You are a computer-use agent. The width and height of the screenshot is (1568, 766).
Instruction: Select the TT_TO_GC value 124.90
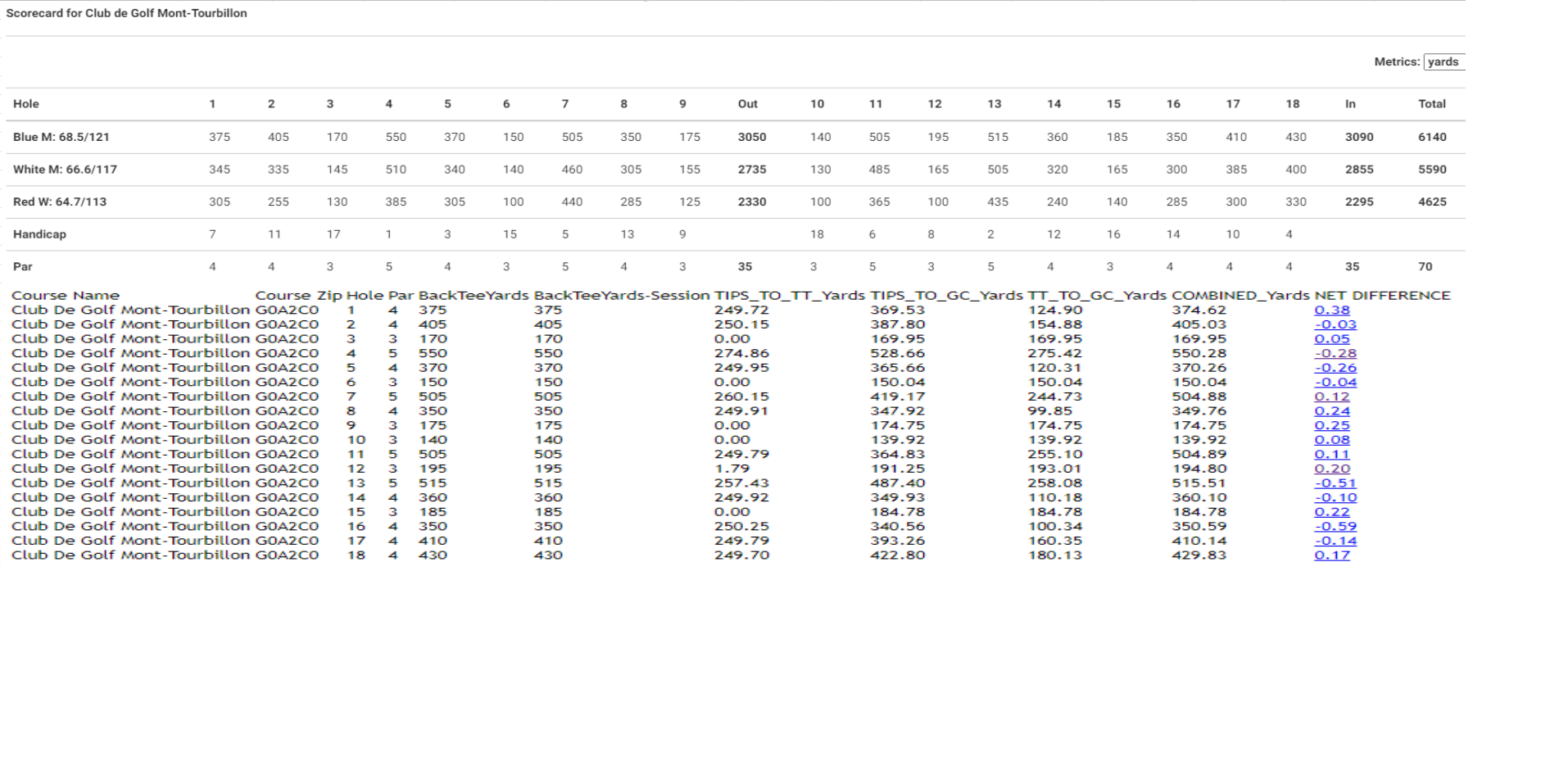pos(1055,310)
